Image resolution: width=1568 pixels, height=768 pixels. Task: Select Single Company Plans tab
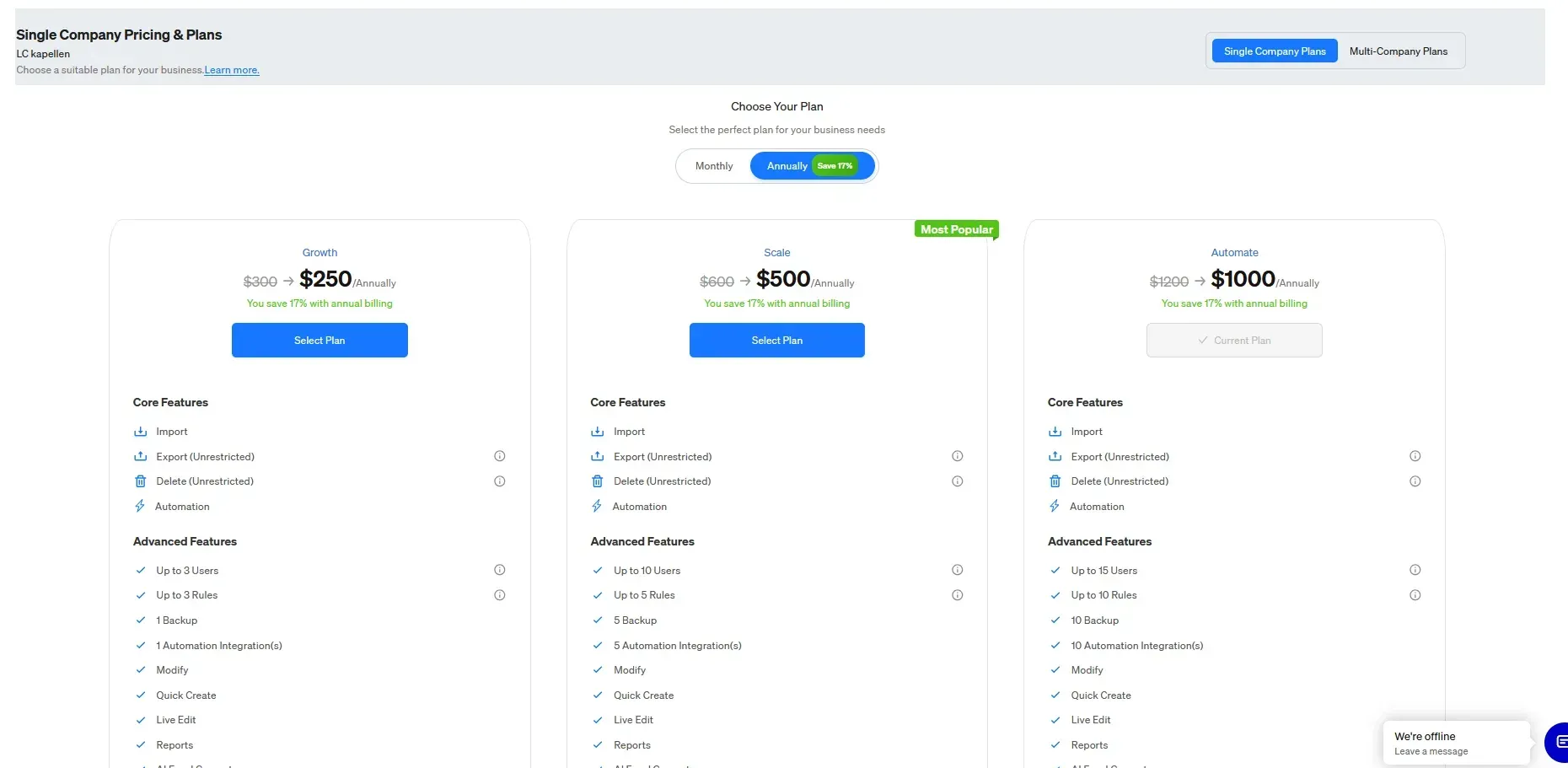click(x=1274, y=51)
